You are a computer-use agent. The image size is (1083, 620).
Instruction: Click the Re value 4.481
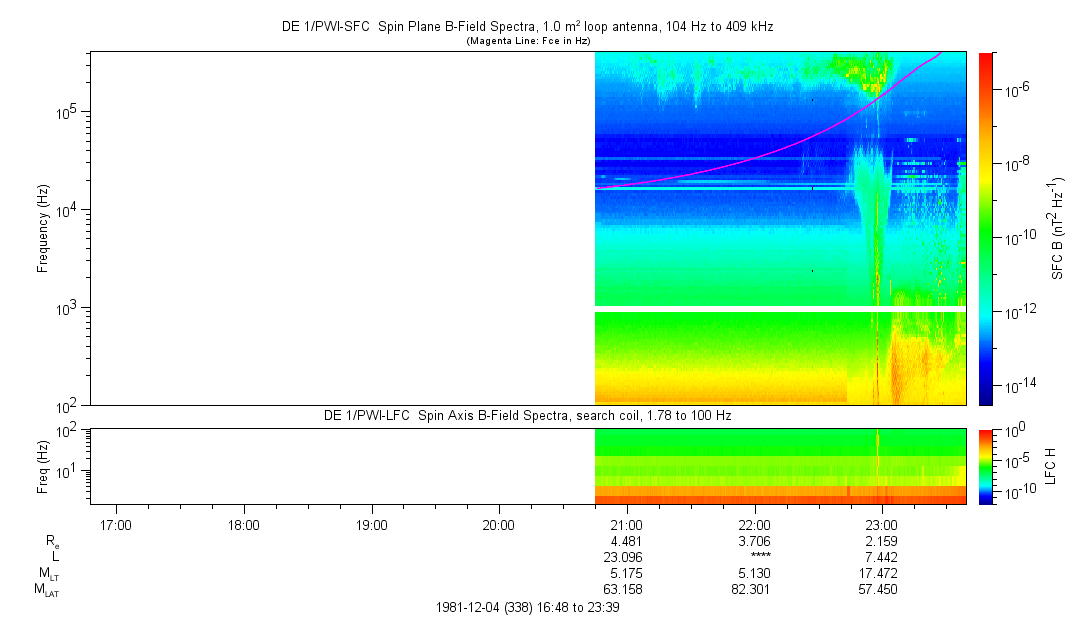[626, 542]
